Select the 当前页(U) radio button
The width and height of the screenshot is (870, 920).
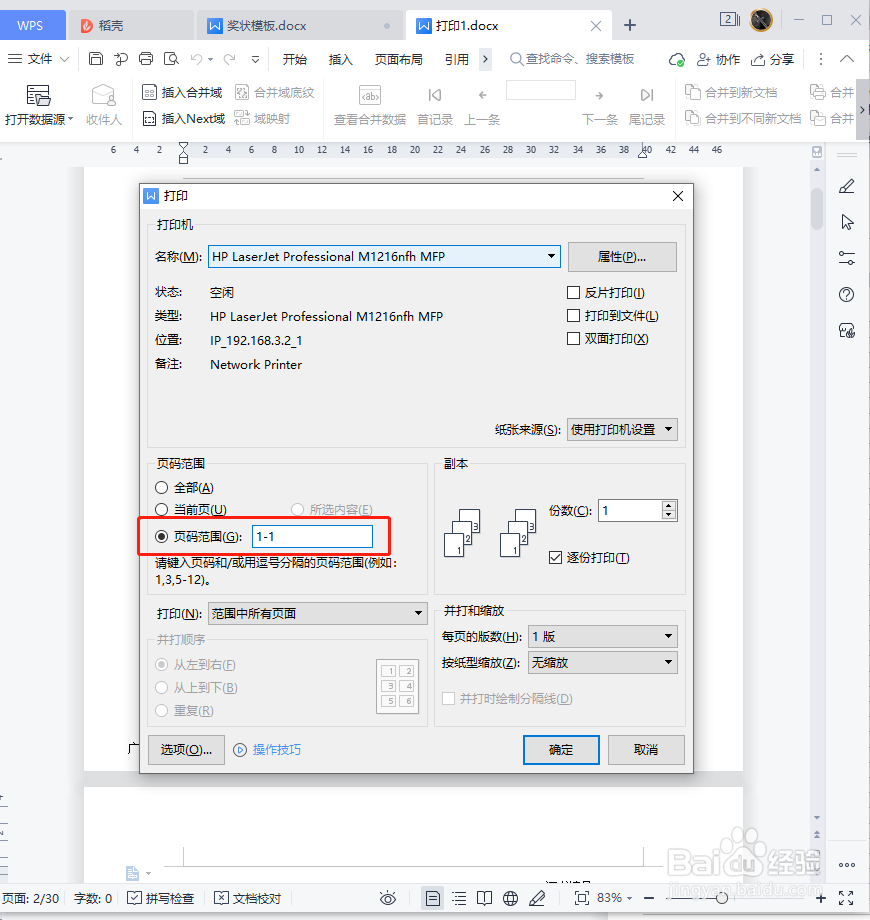point(161,509)
